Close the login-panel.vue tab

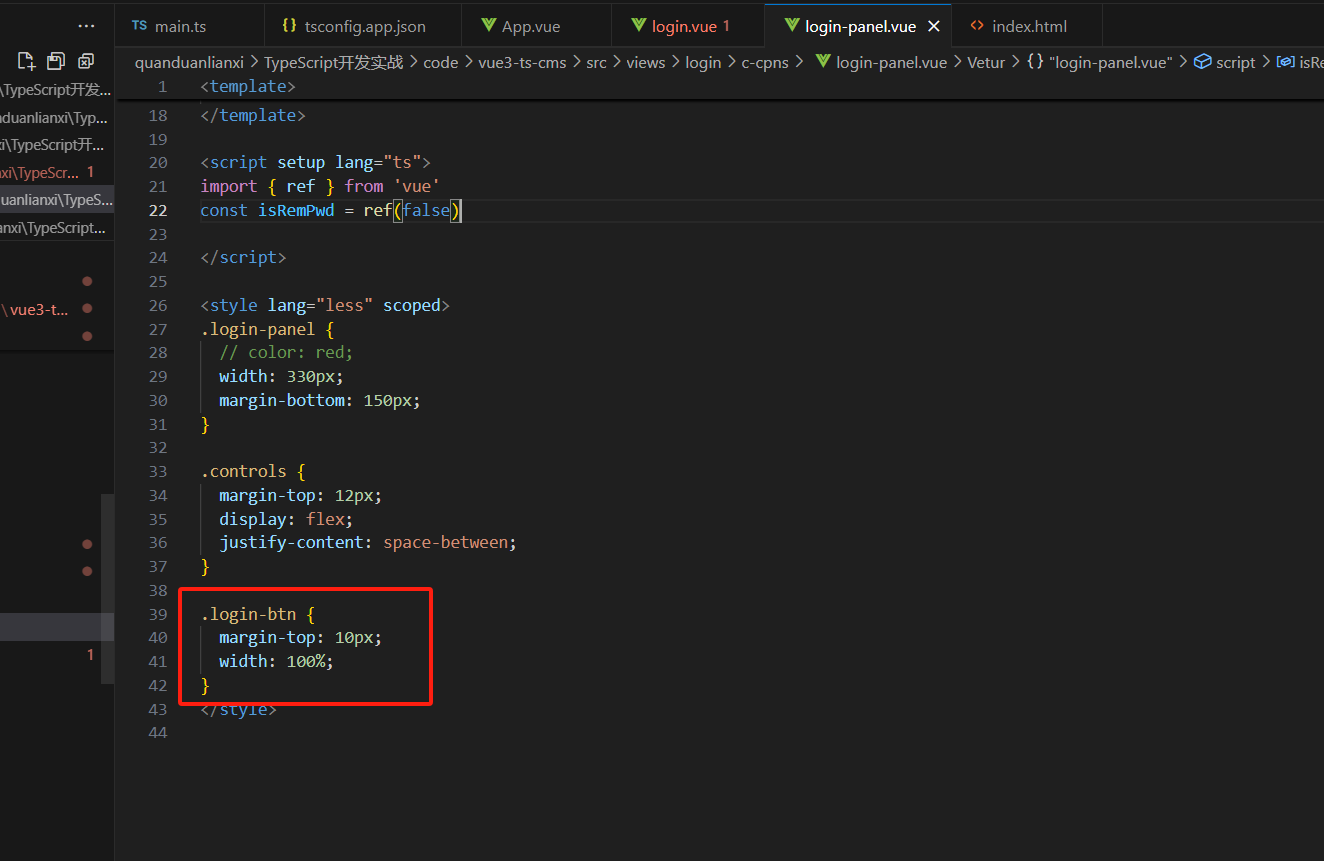[934, 26]
